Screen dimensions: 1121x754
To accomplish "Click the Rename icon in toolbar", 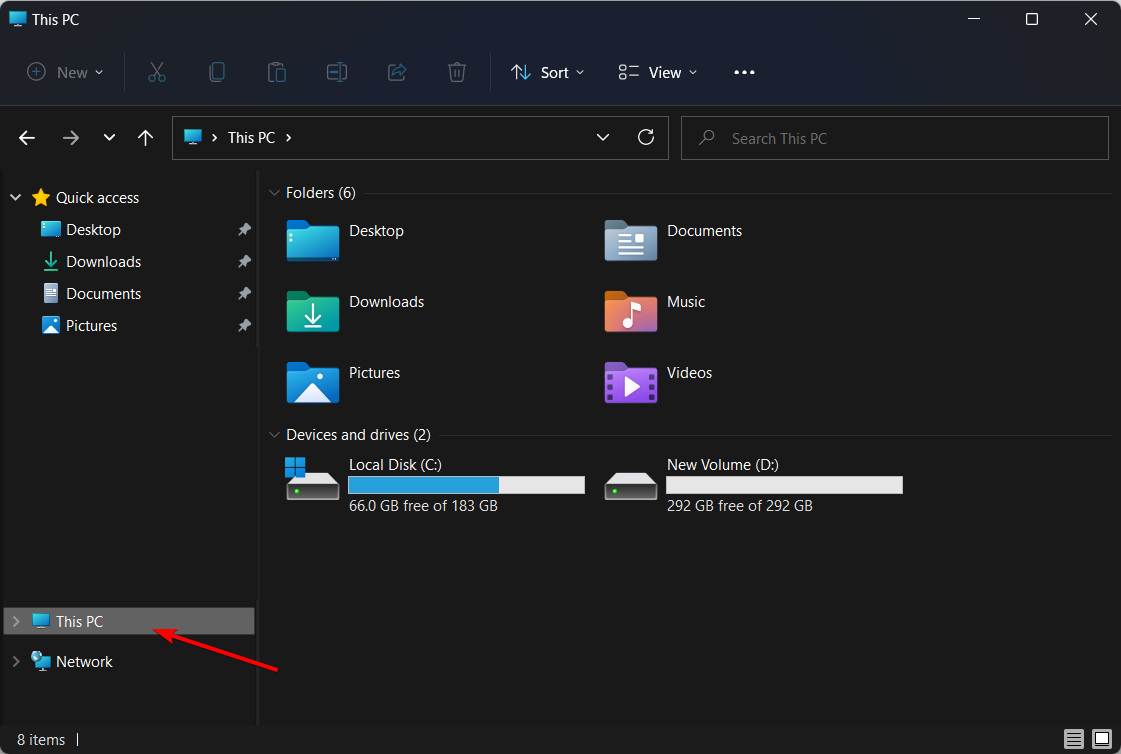I will [x=337, y=72].
